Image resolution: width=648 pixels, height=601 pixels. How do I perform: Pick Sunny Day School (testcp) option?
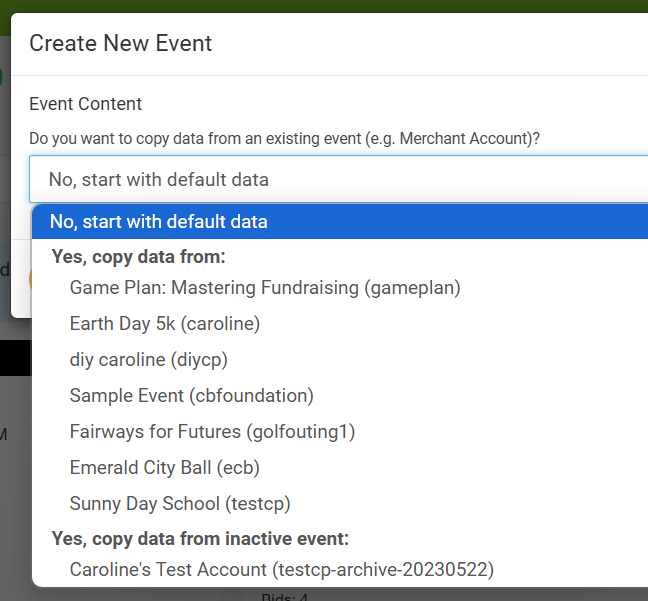(x=180, y=504)
